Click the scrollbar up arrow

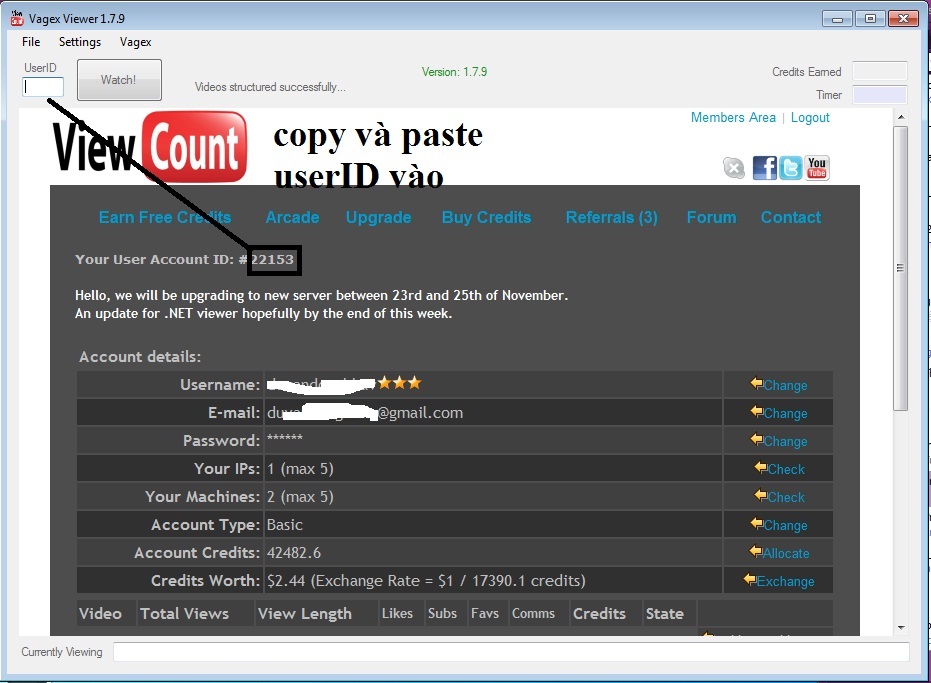901,117
